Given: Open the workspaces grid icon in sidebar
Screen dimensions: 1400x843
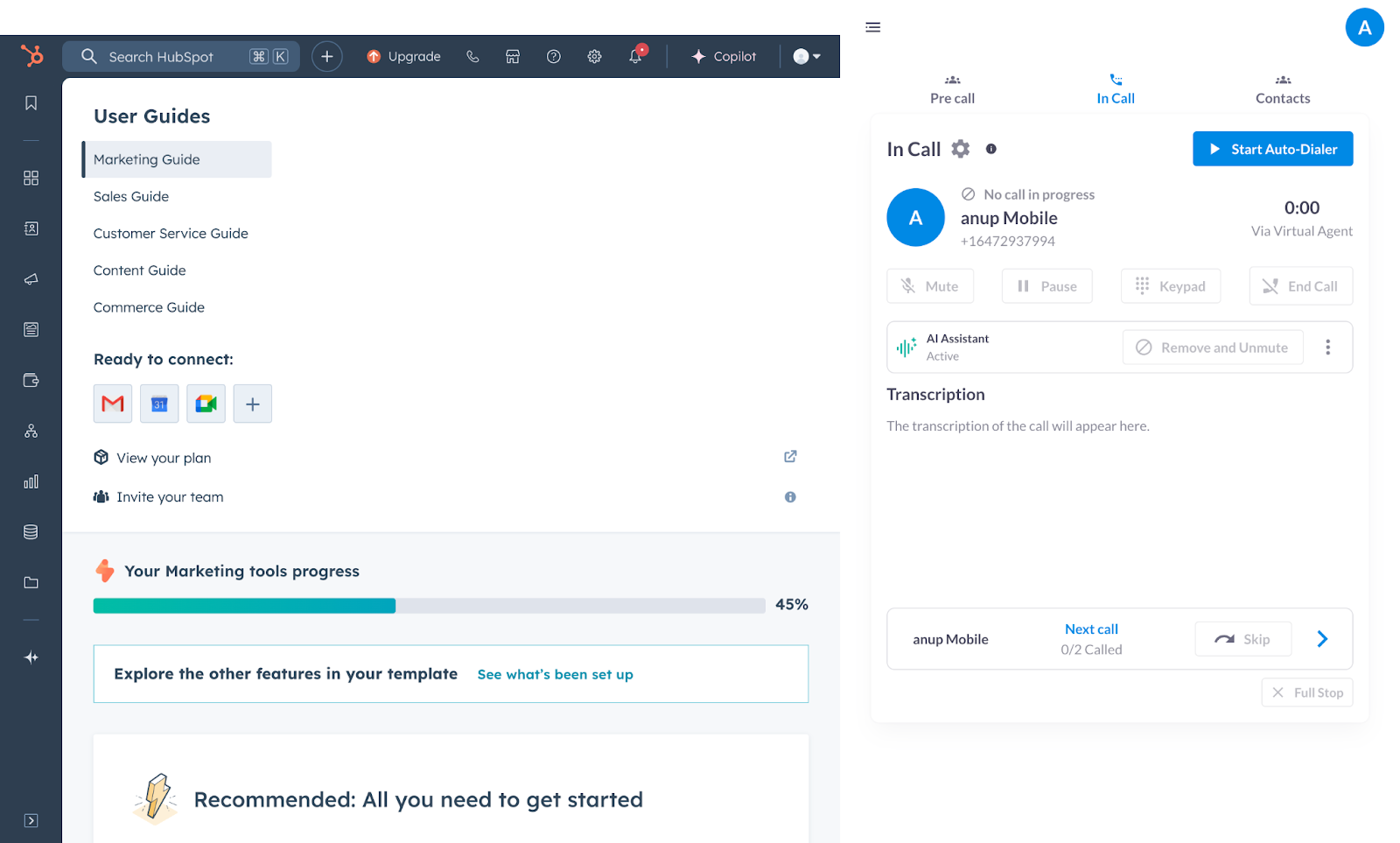Looking at the screenshot, I should (x=31, y=178).
